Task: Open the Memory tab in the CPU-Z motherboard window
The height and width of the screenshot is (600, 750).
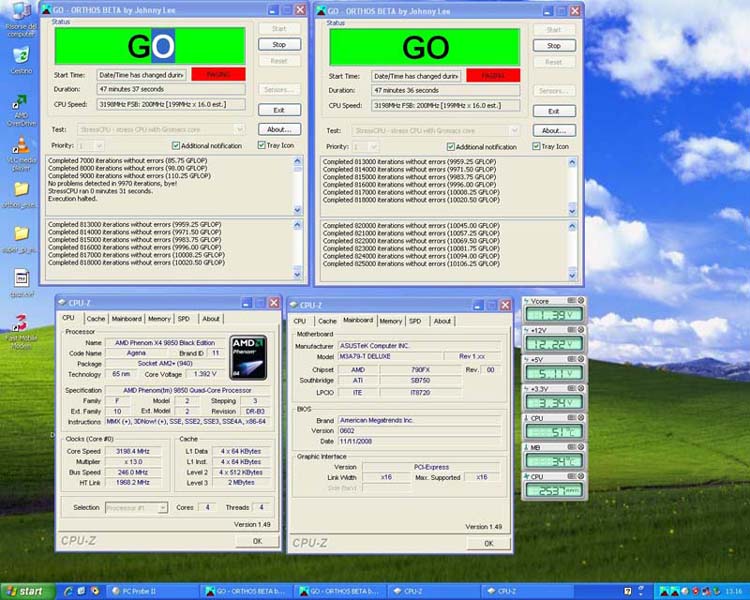Action: 391,321
